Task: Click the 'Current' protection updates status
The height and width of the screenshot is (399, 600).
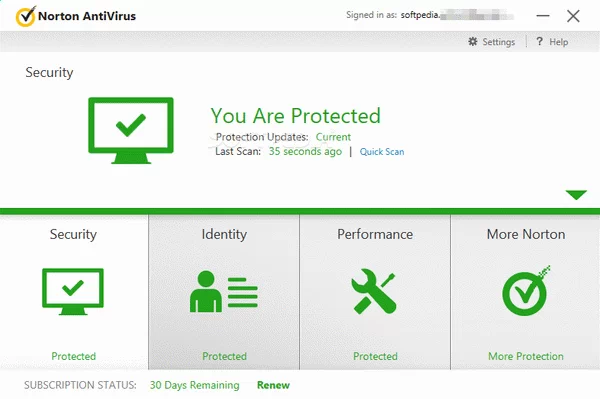Action: pos(333,137)
